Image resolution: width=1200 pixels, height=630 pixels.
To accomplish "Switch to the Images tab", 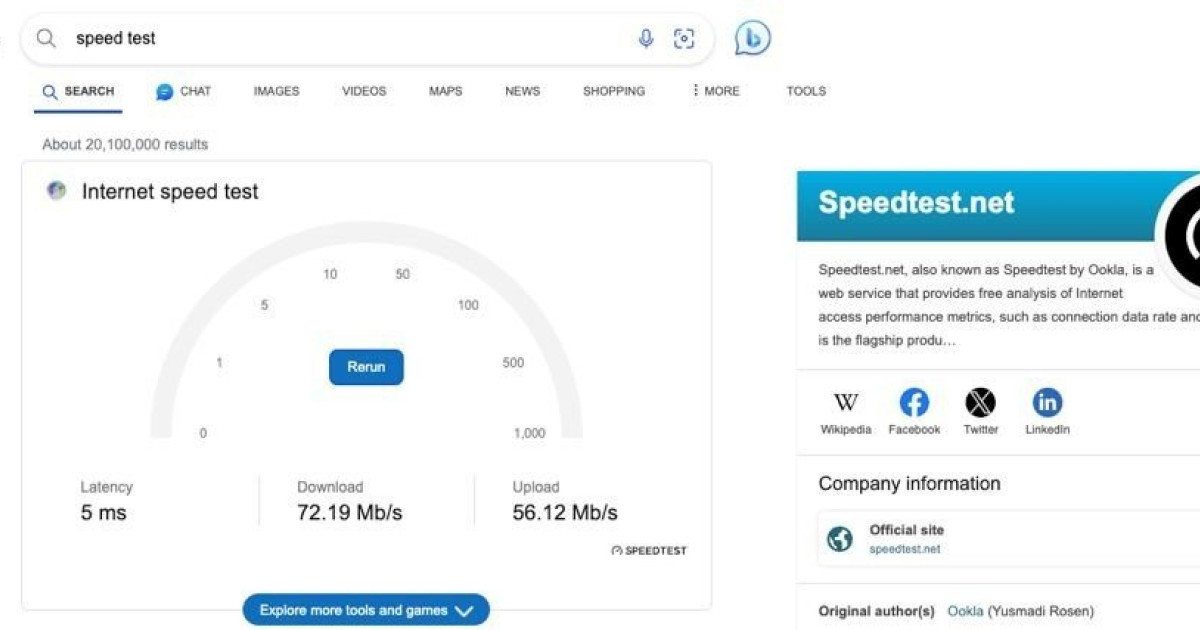I will tap(275, 91).
